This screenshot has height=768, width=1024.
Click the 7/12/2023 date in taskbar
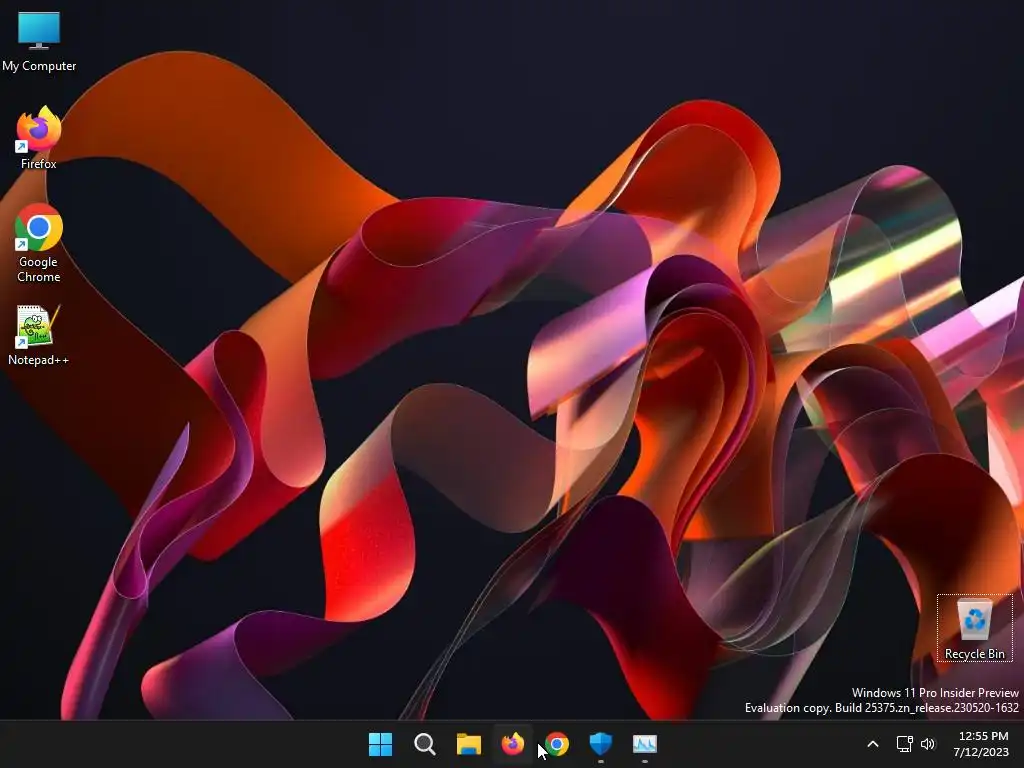coord(981,752)
